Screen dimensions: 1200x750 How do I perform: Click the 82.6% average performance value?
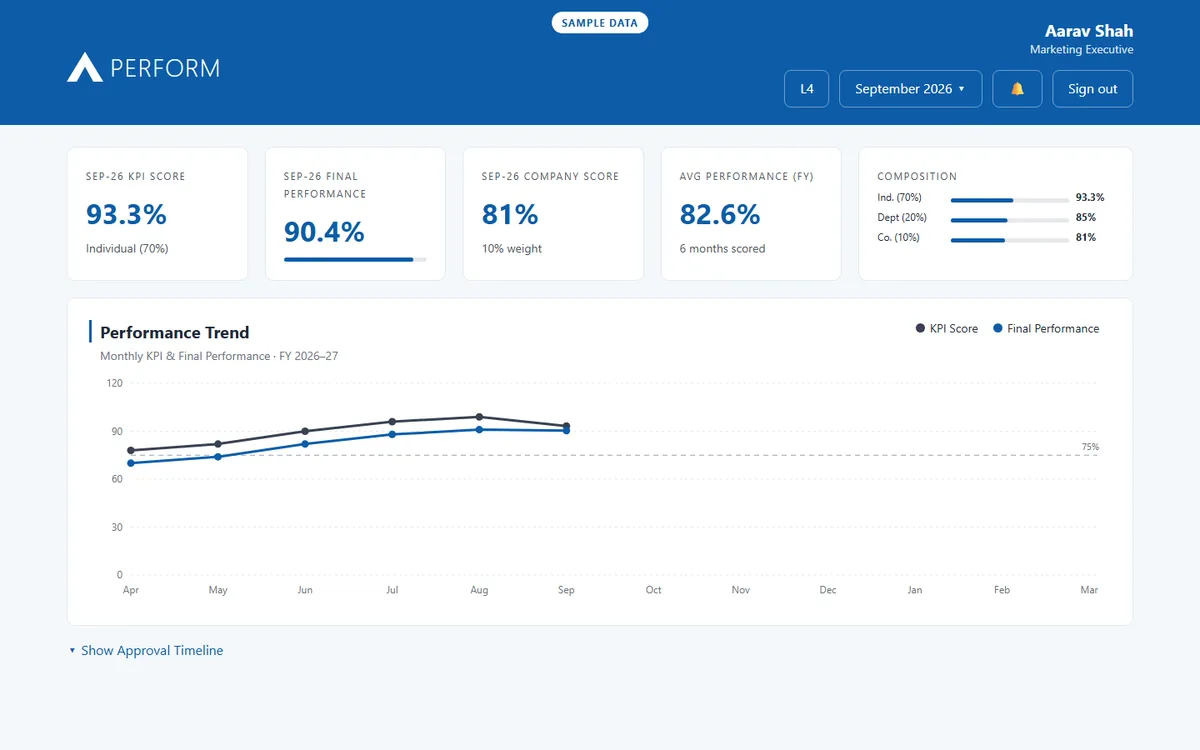coord(720,214)
